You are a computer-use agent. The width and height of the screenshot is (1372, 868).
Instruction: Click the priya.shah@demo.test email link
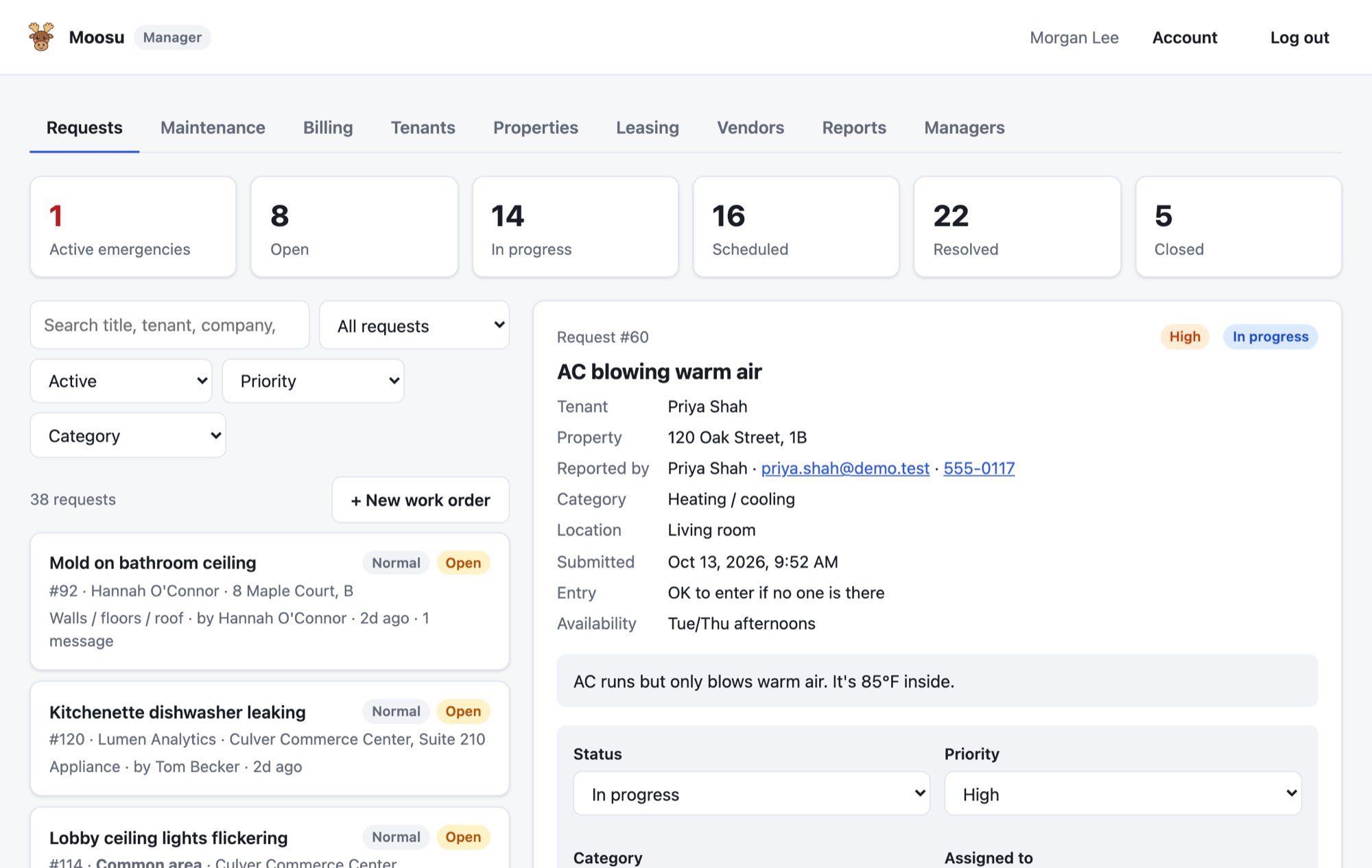coord(845,468)
